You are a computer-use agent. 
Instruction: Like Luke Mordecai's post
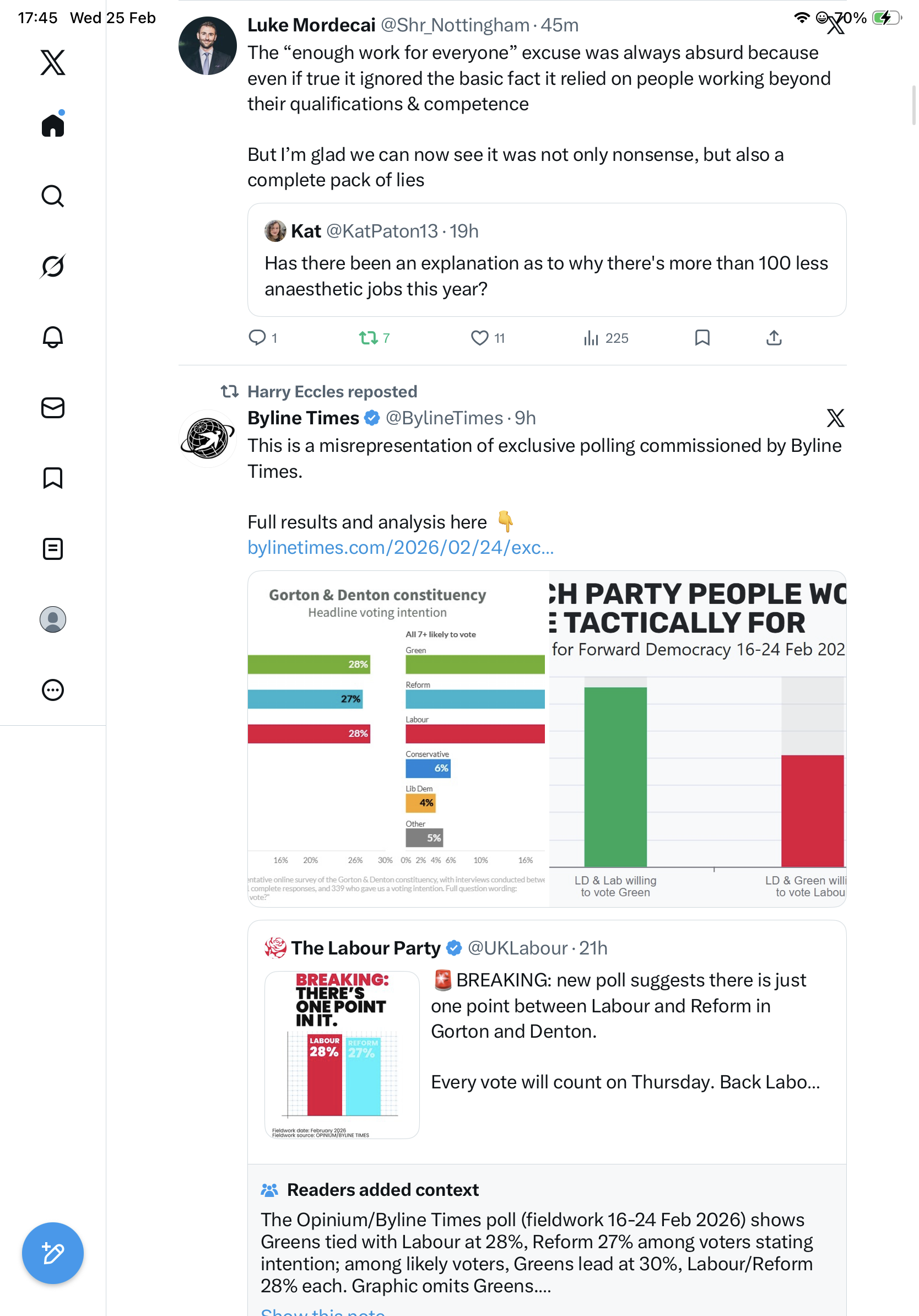[x=479, y=338]
